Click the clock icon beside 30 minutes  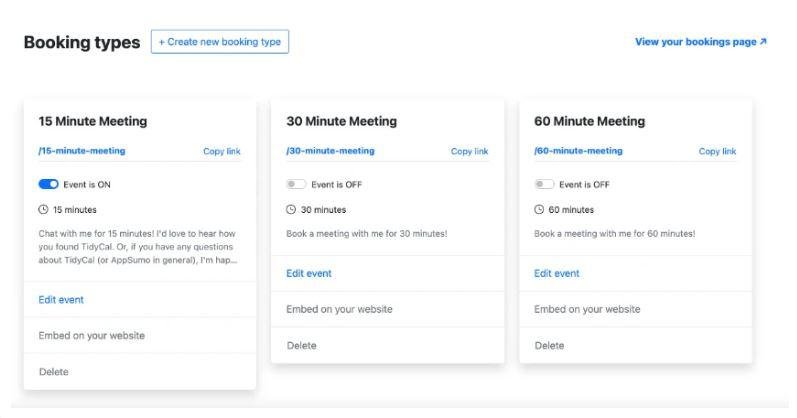point(291,210)
